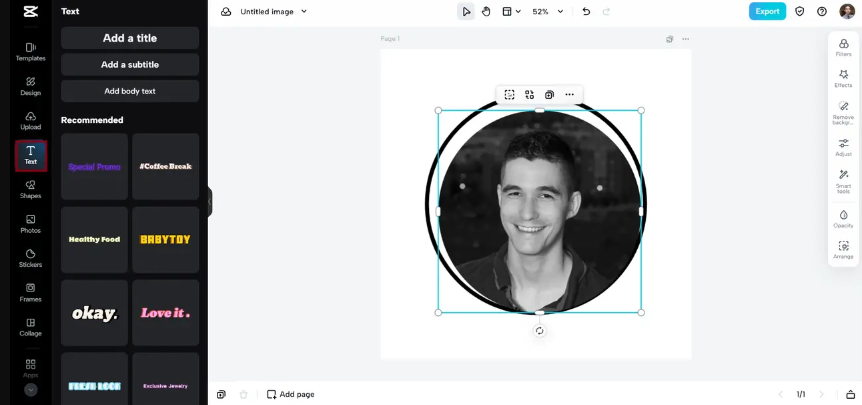Screen dimensions: 862x405
Task: Click the replace icon in floating toolbar
Action: click(x=529, y=95)
